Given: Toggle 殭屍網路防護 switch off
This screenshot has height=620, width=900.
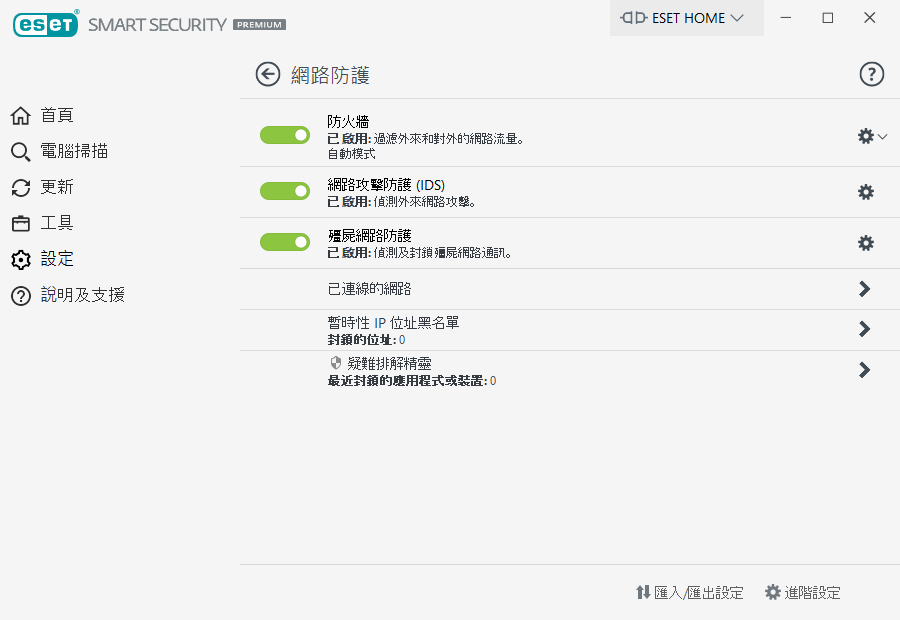Looking at the screenshot, I should coord(285,242).
